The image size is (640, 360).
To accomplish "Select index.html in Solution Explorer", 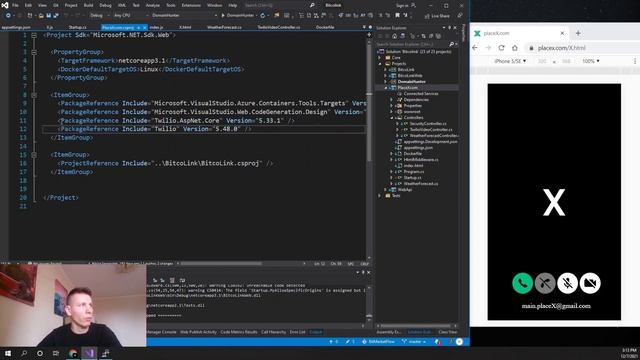I will point(413,166).
